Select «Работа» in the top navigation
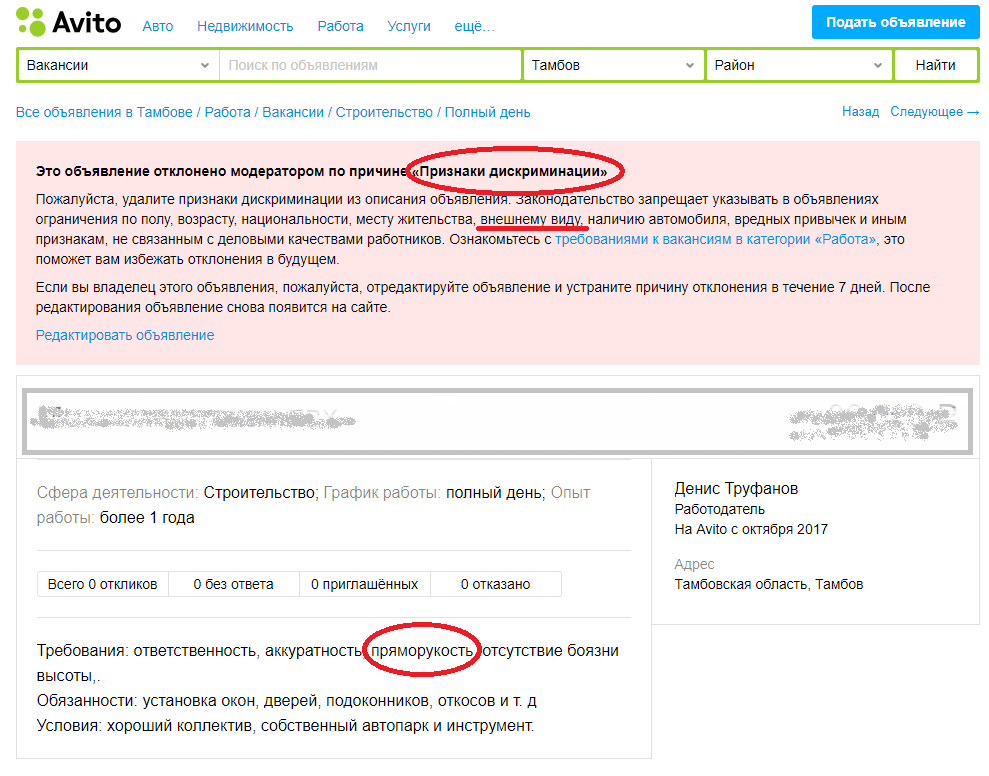This screenshot has height=776, width=989. (x=340, y=26)
